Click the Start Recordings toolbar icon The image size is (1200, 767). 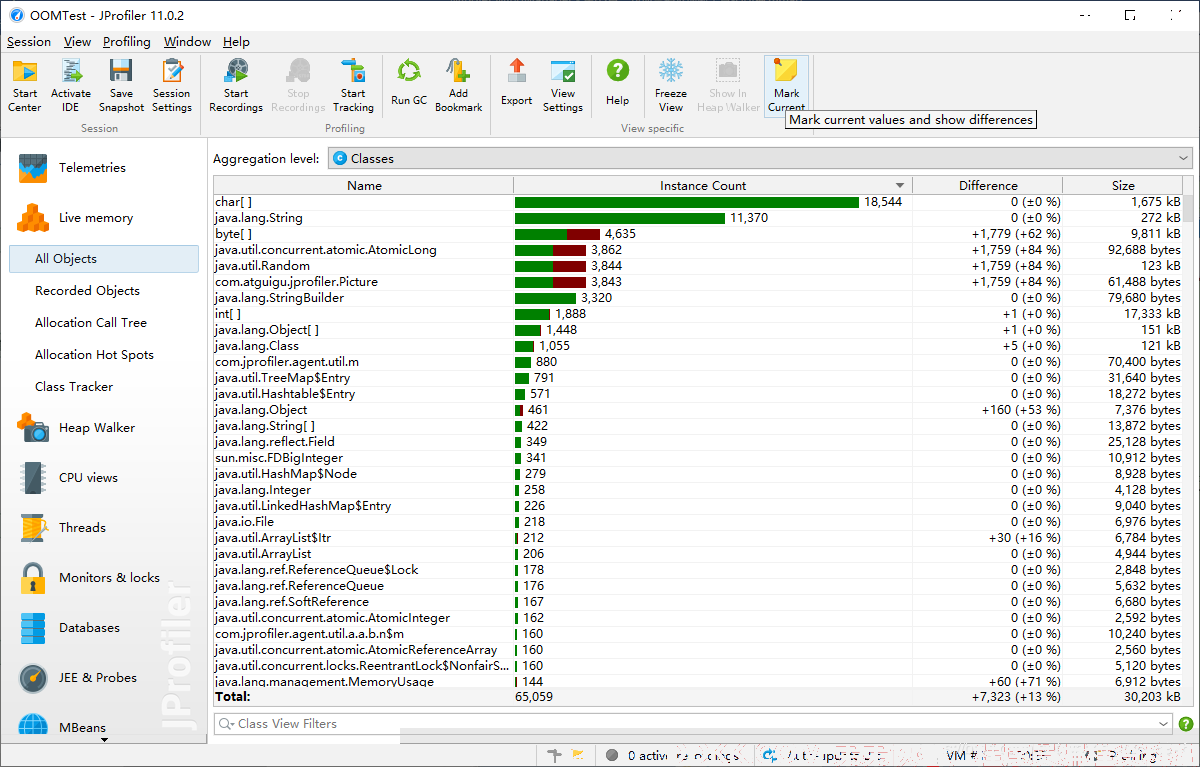click(236, 85)
